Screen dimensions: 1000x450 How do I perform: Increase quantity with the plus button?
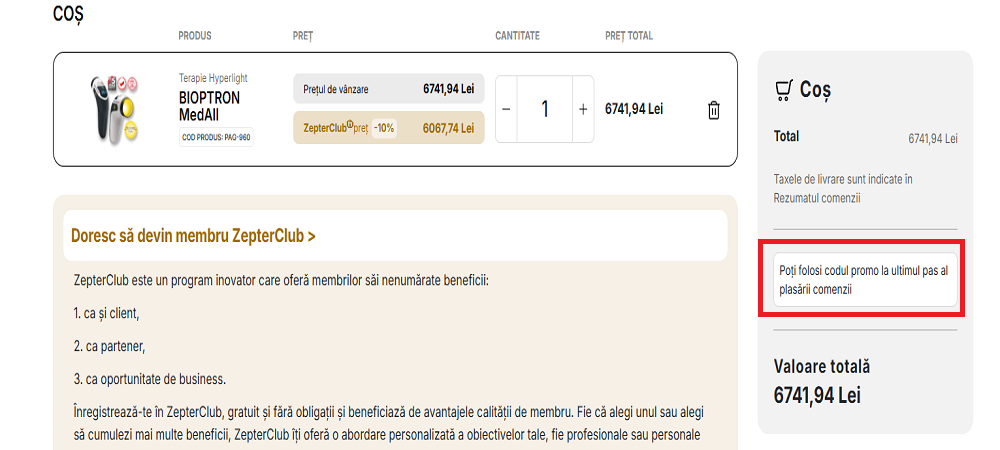[583, 109]
